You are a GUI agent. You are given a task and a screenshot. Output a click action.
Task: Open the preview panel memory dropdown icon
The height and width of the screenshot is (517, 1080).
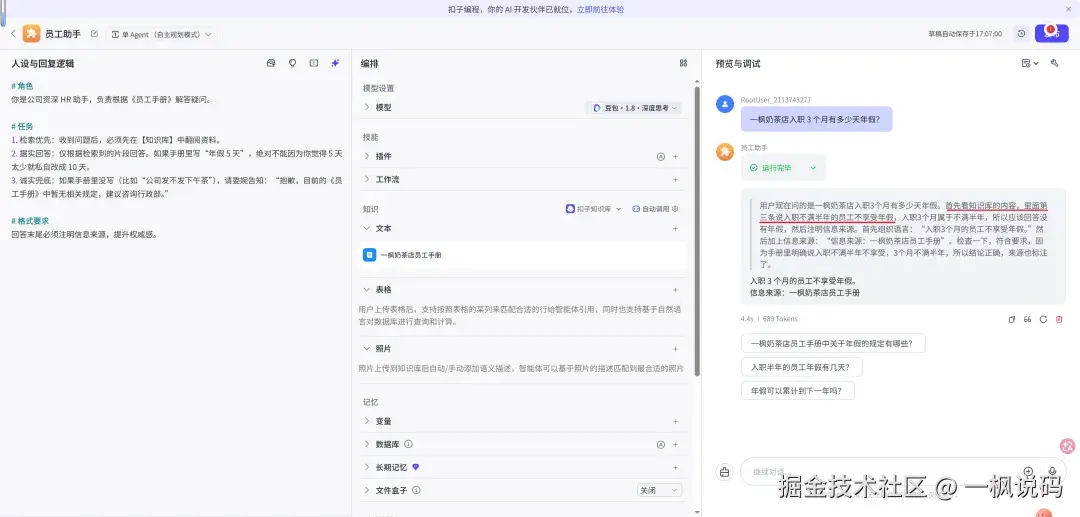click(1030, 63)
